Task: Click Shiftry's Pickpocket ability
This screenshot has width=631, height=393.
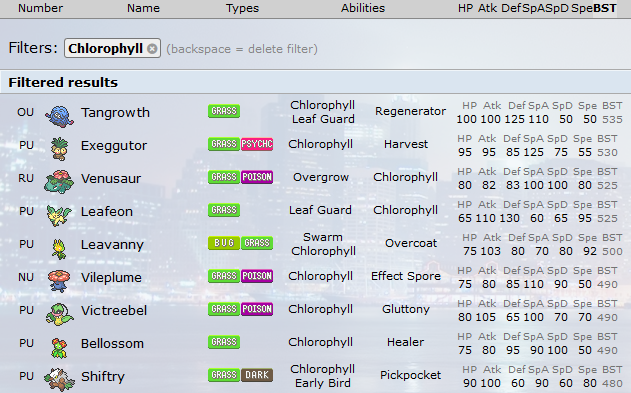Action: click(x=410, y=375)
